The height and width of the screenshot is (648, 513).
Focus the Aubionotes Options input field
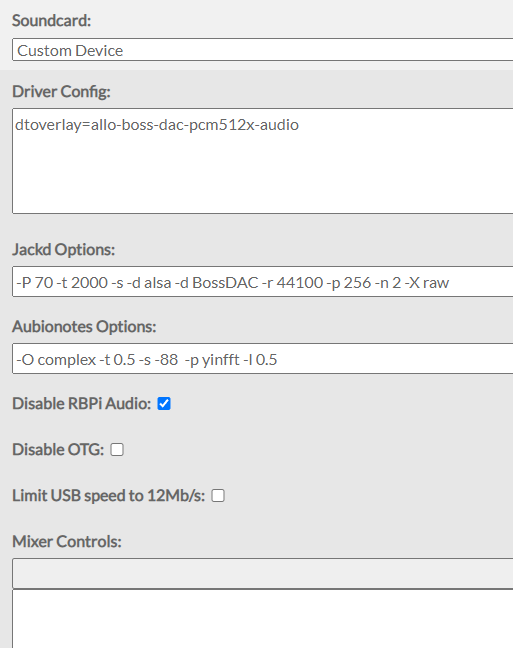(263, 359)
